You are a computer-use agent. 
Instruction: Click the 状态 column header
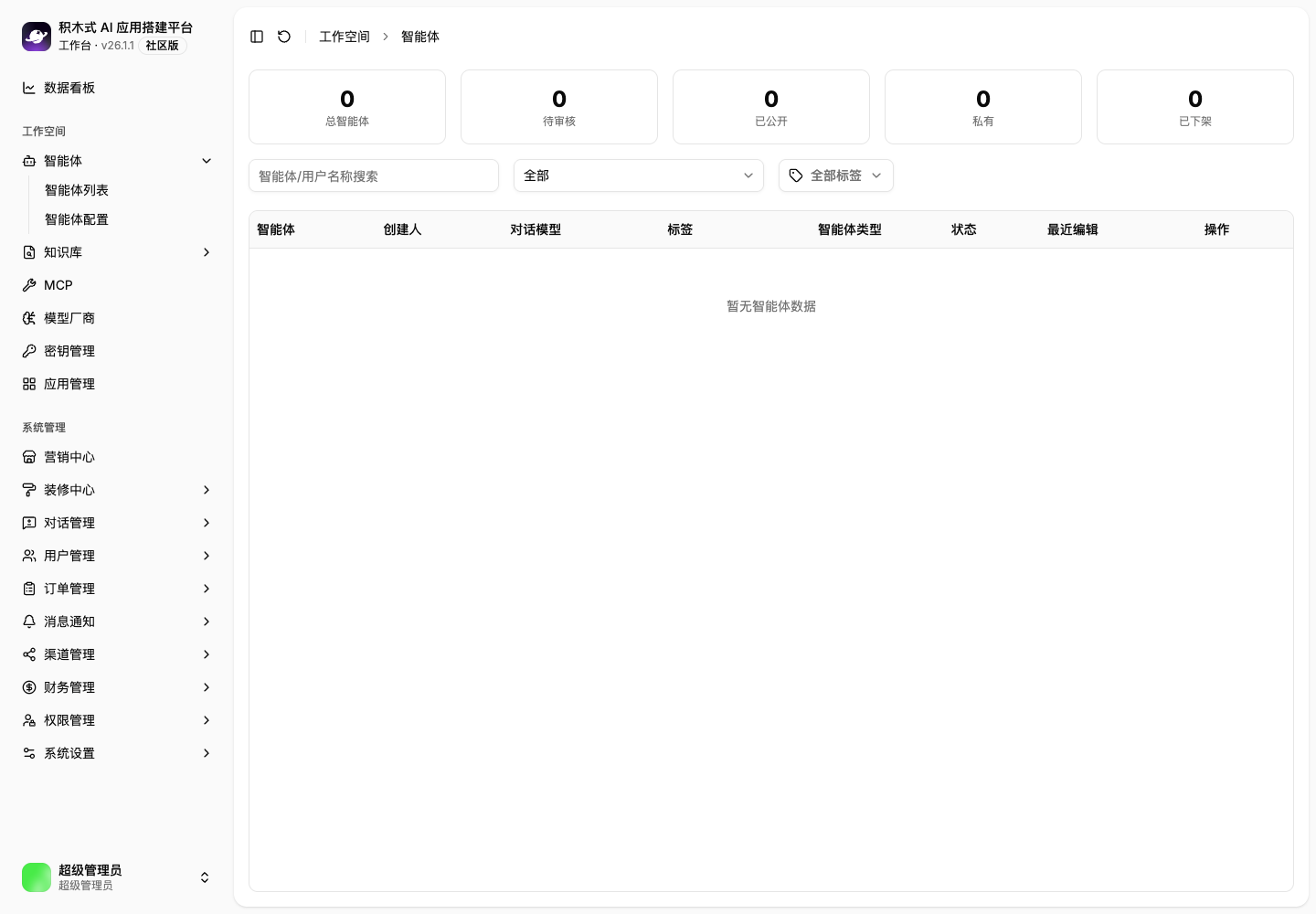coord(964,229)
